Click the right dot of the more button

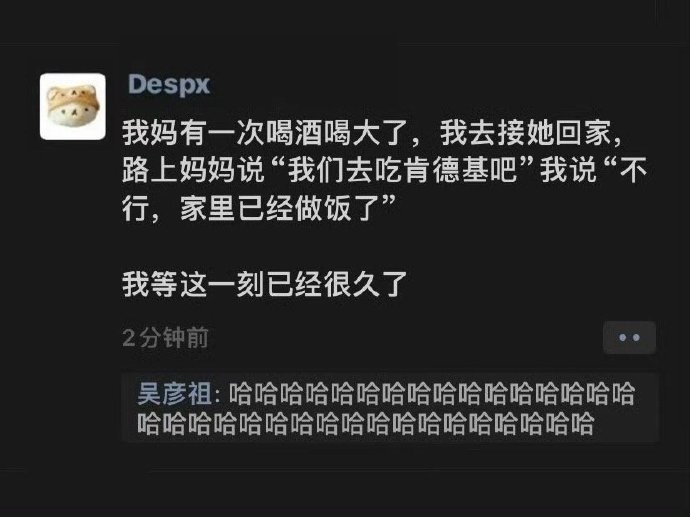[636, 338]
